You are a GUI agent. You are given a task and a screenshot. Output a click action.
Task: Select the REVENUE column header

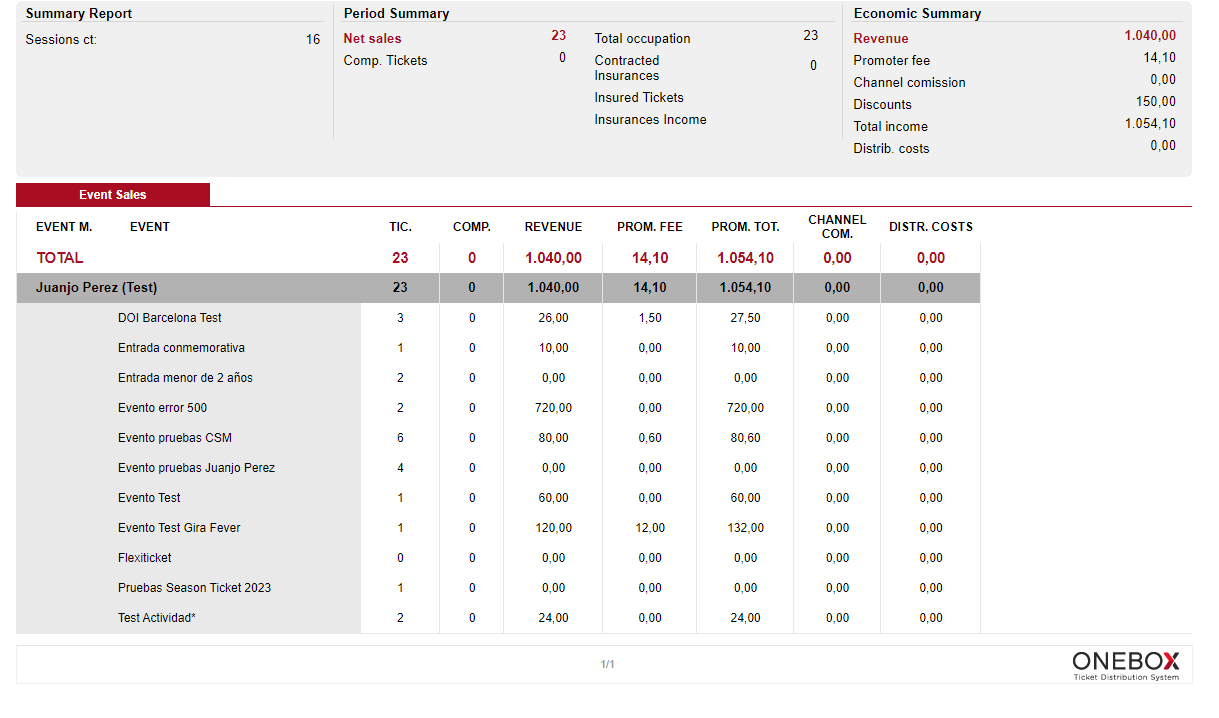pos(553,227)
